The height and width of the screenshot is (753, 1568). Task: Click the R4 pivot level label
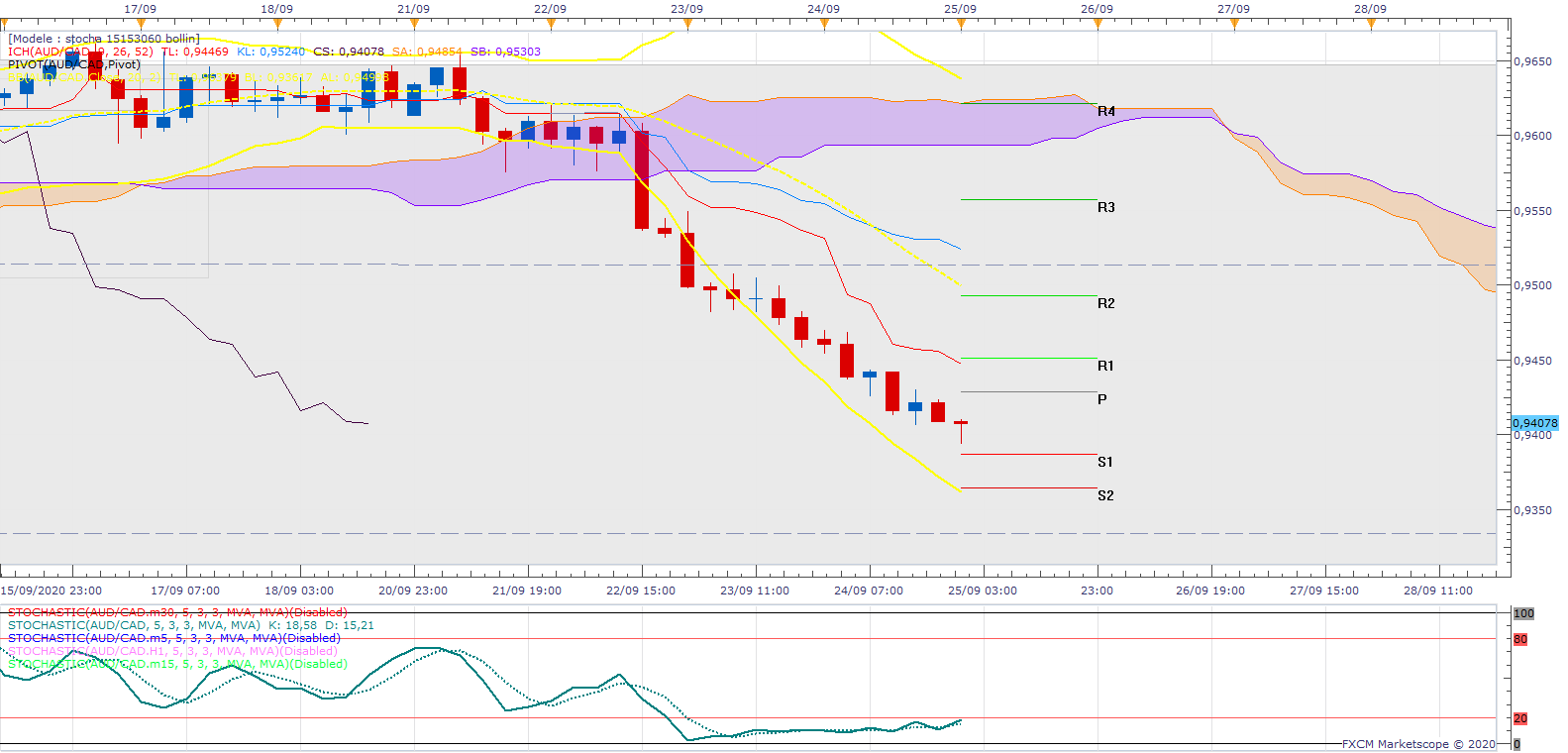point(1106,112)
